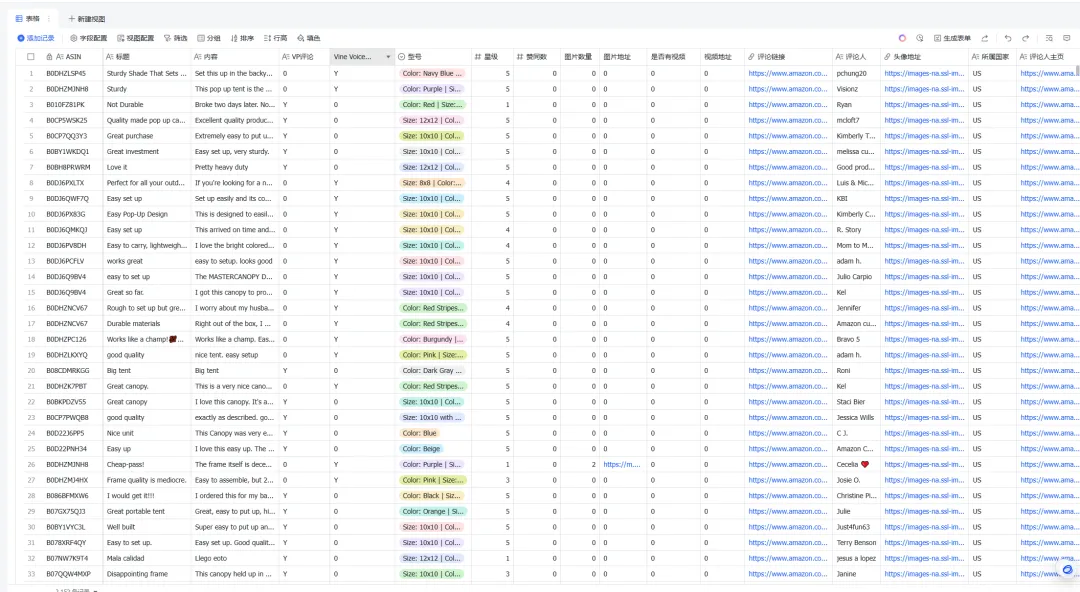The width and height of the screenshot is (1080, 592).
Task: Click the share icon in toolbar
Action: point(985,38)
